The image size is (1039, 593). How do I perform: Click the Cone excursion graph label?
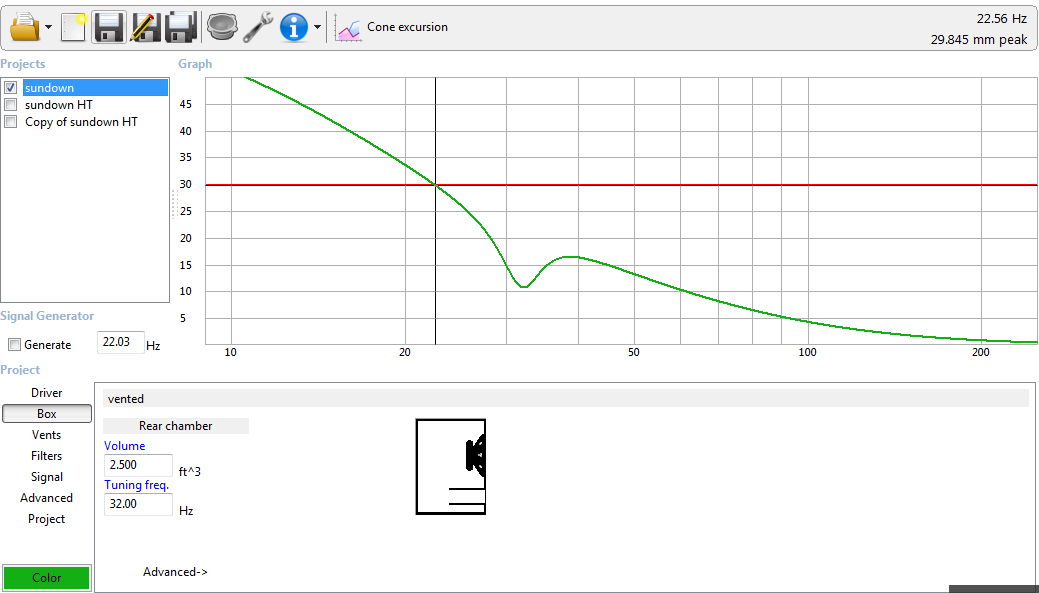point(408,27)
